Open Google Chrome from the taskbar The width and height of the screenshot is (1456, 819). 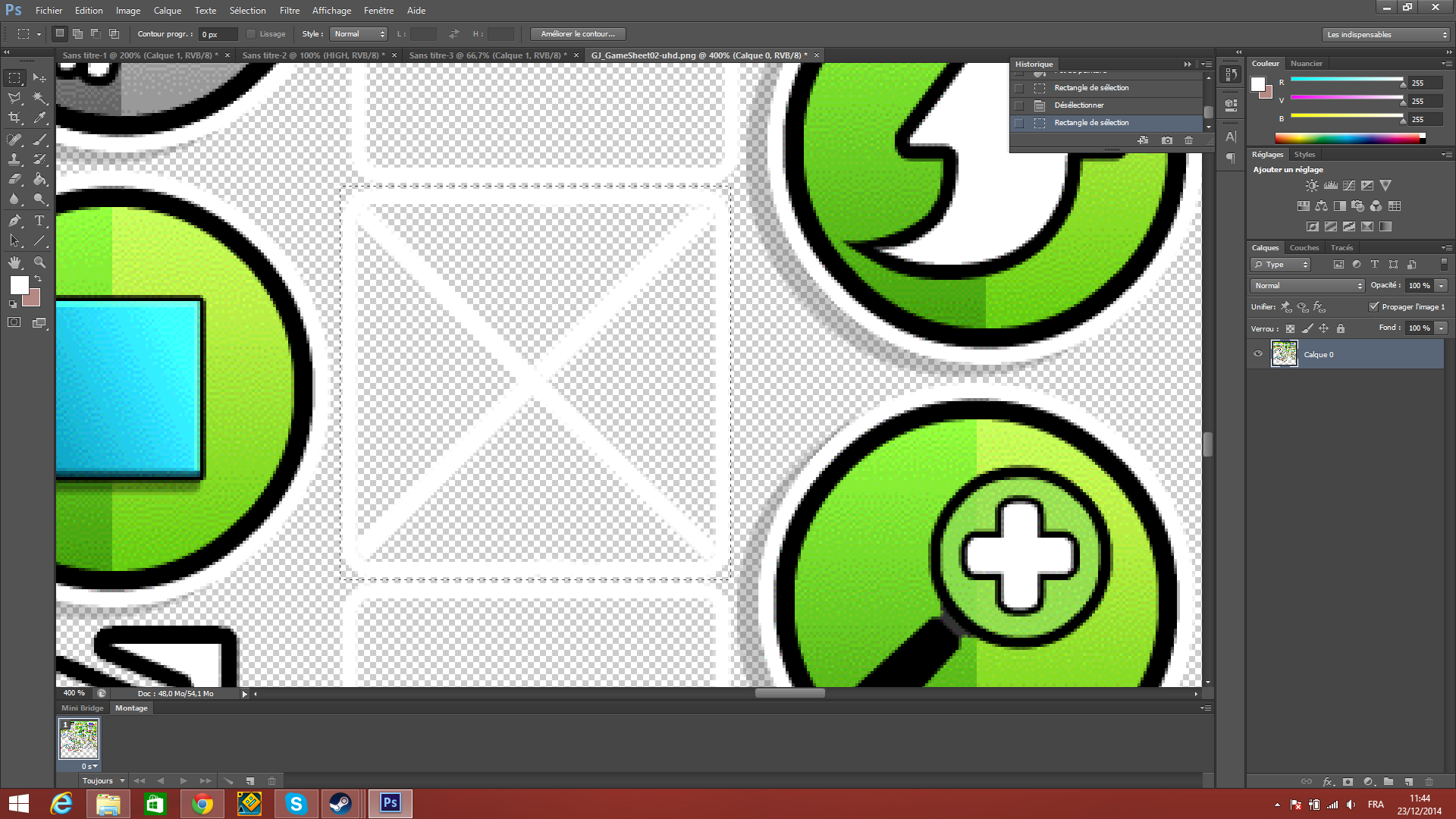[x=202, y=804]
